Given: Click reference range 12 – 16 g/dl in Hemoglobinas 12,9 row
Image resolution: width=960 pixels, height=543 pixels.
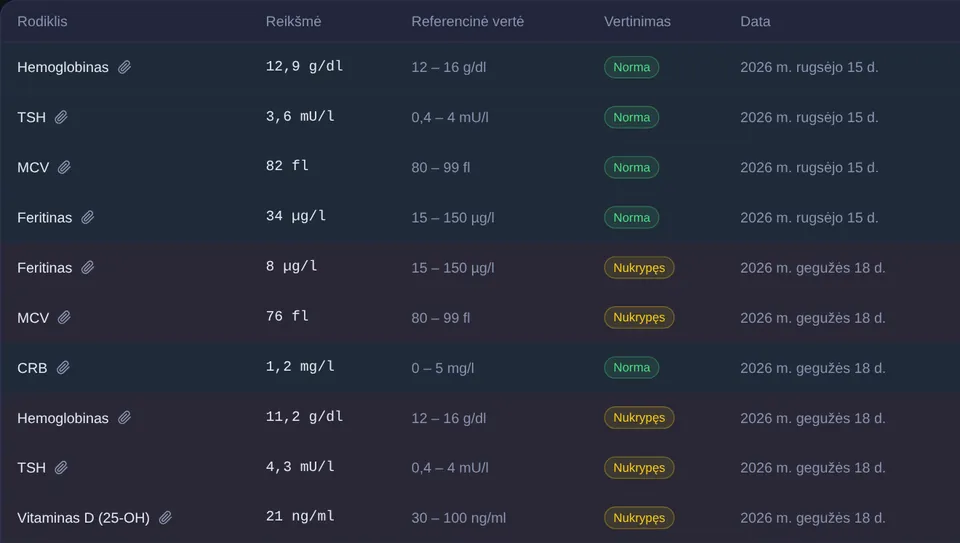Looking at the screenshot, I should click(x=449, y=67).
